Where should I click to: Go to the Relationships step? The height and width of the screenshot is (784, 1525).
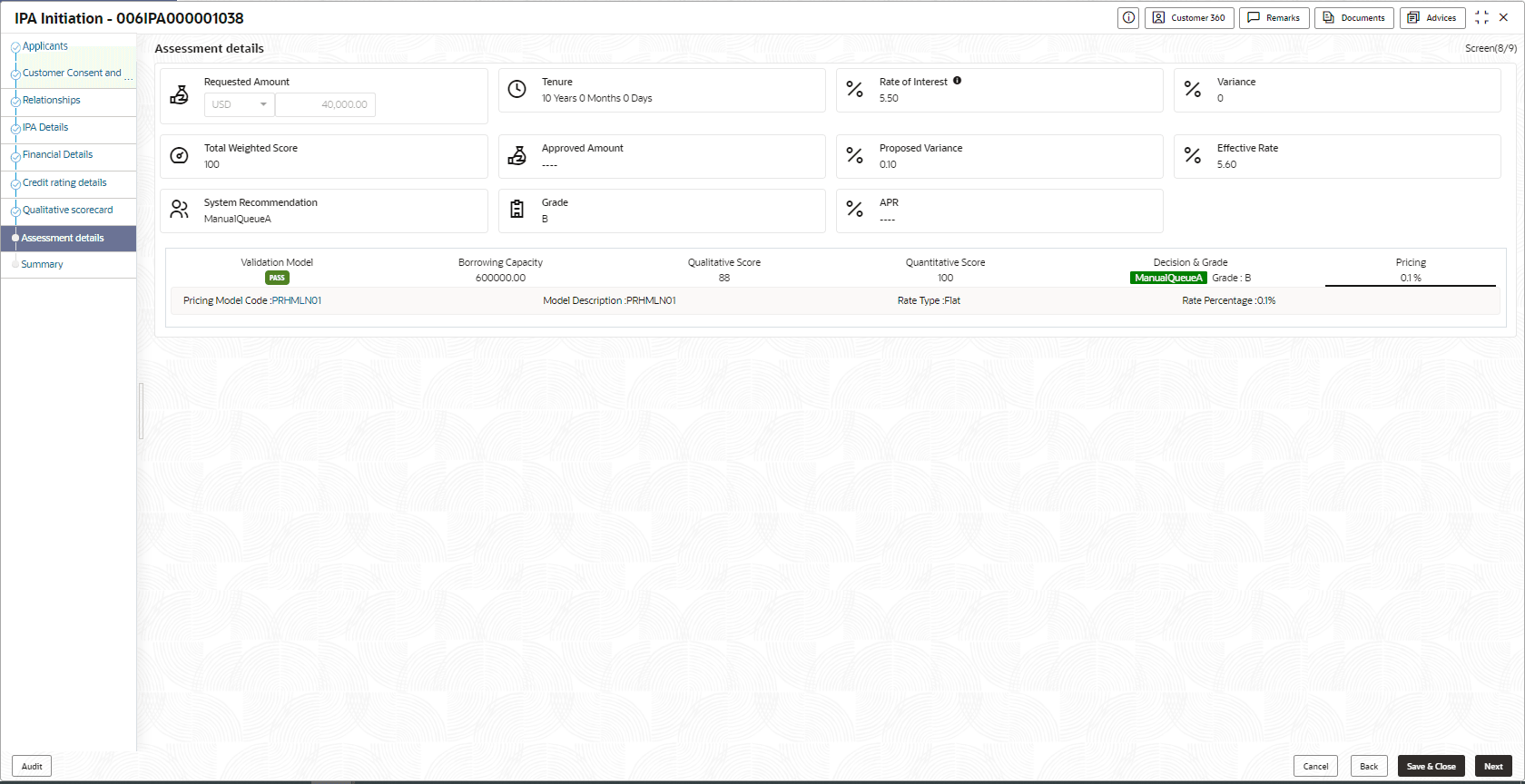pyautogui.click(x=52, y=101)
